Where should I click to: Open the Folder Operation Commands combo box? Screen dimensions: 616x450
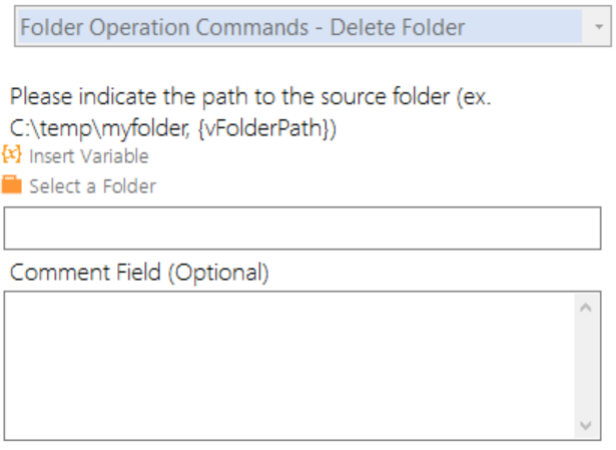pyautogui.click(x=313, y=26)
